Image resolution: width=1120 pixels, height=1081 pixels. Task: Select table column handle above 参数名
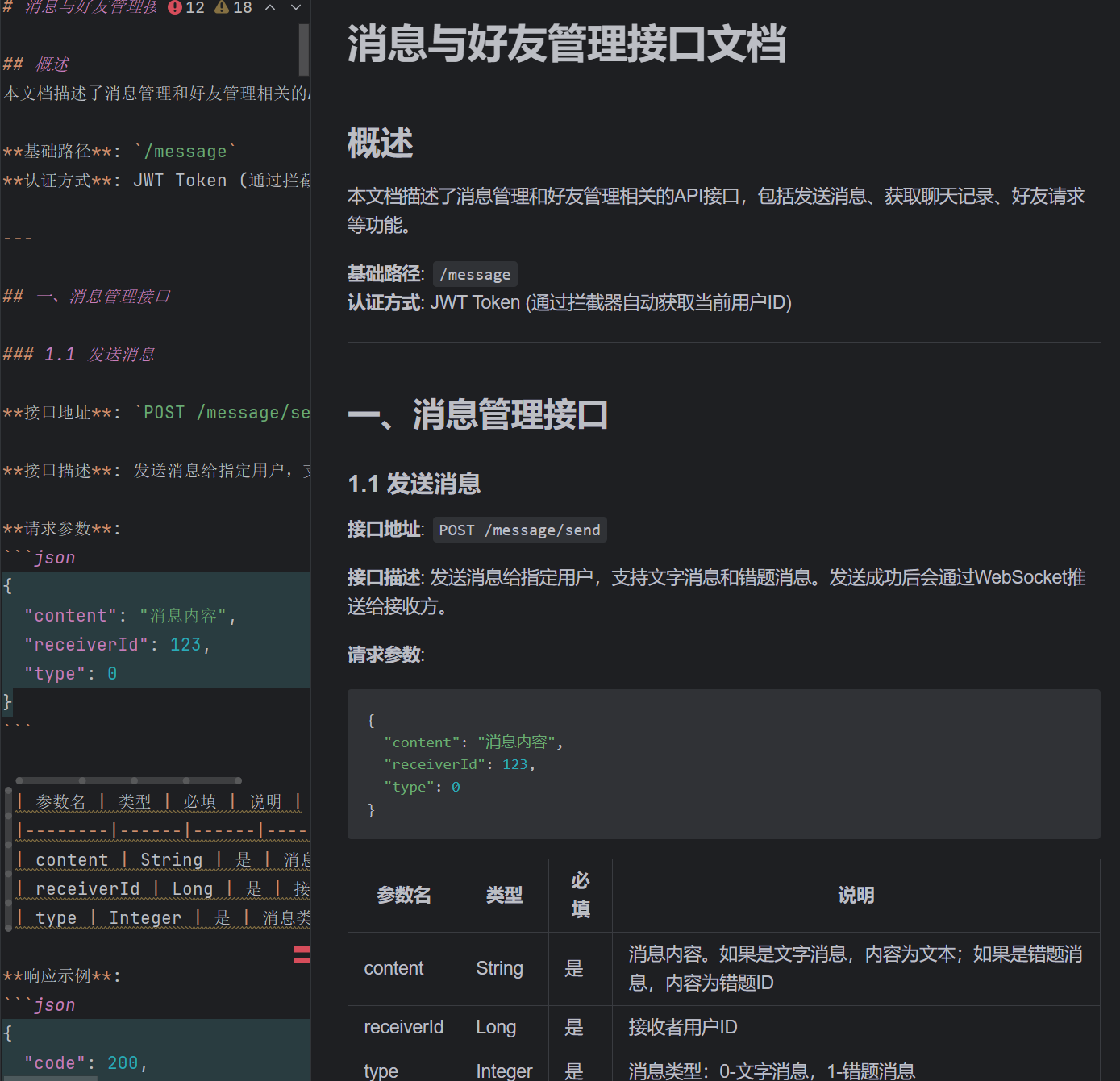tap(49, 780)
